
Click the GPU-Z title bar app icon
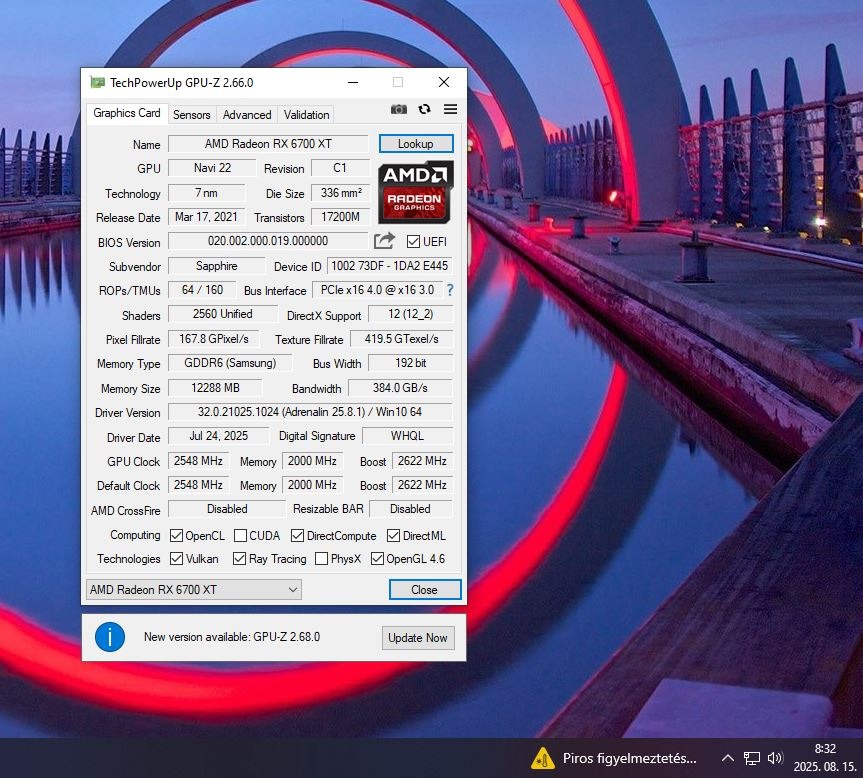click(97, 83)
